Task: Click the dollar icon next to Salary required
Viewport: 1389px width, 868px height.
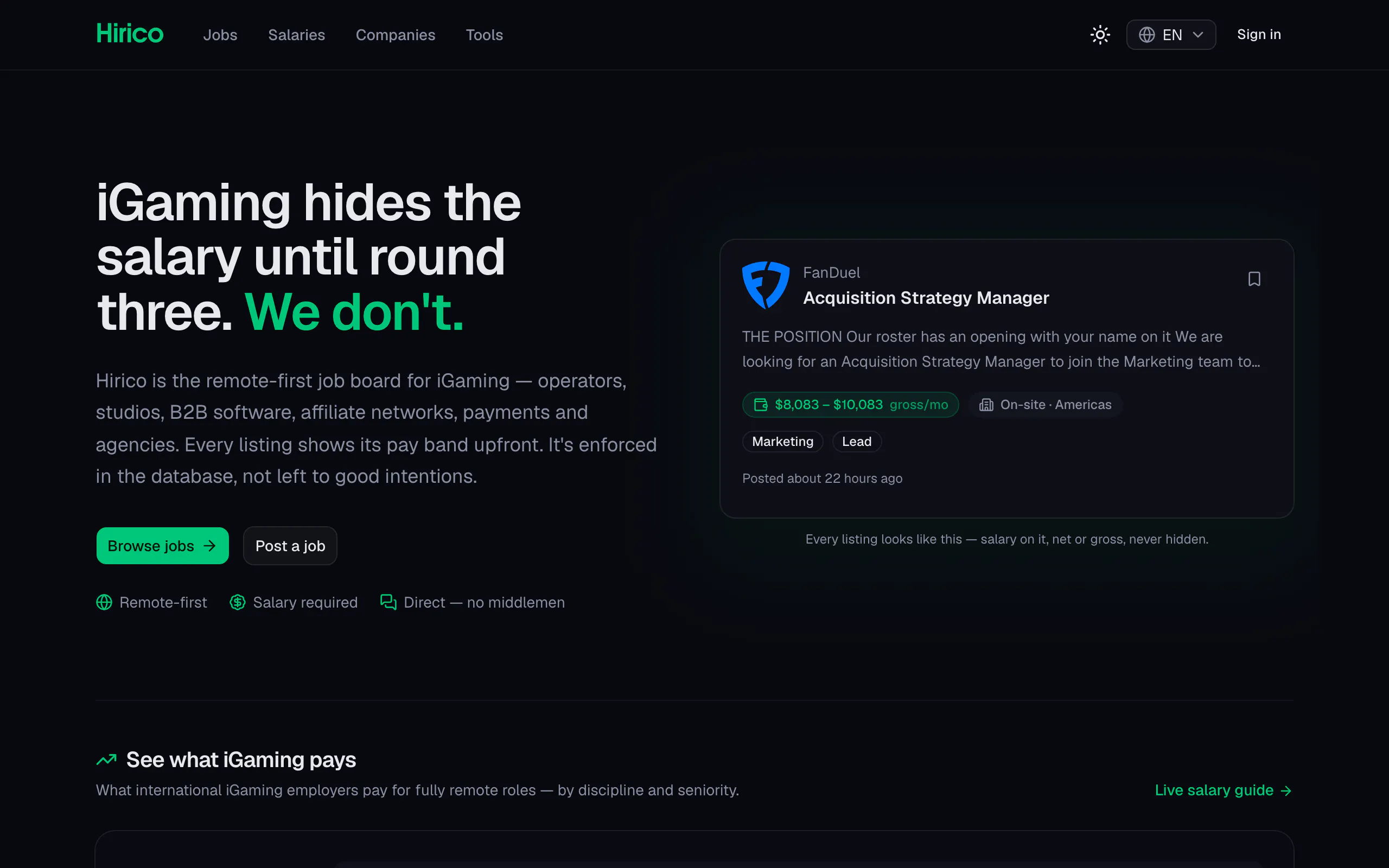Action: tap(238, 602)
